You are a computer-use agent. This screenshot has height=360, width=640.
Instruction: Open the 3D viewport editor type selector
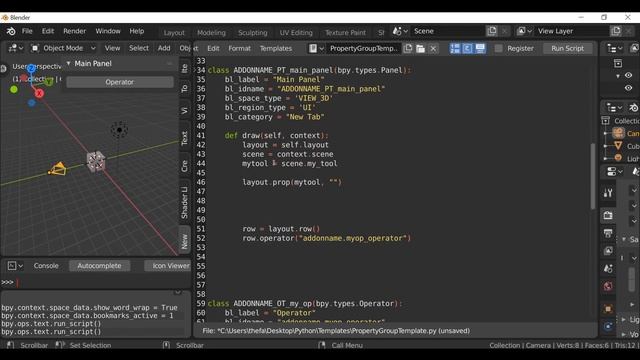pyautogui.click(x=16, y=48)
